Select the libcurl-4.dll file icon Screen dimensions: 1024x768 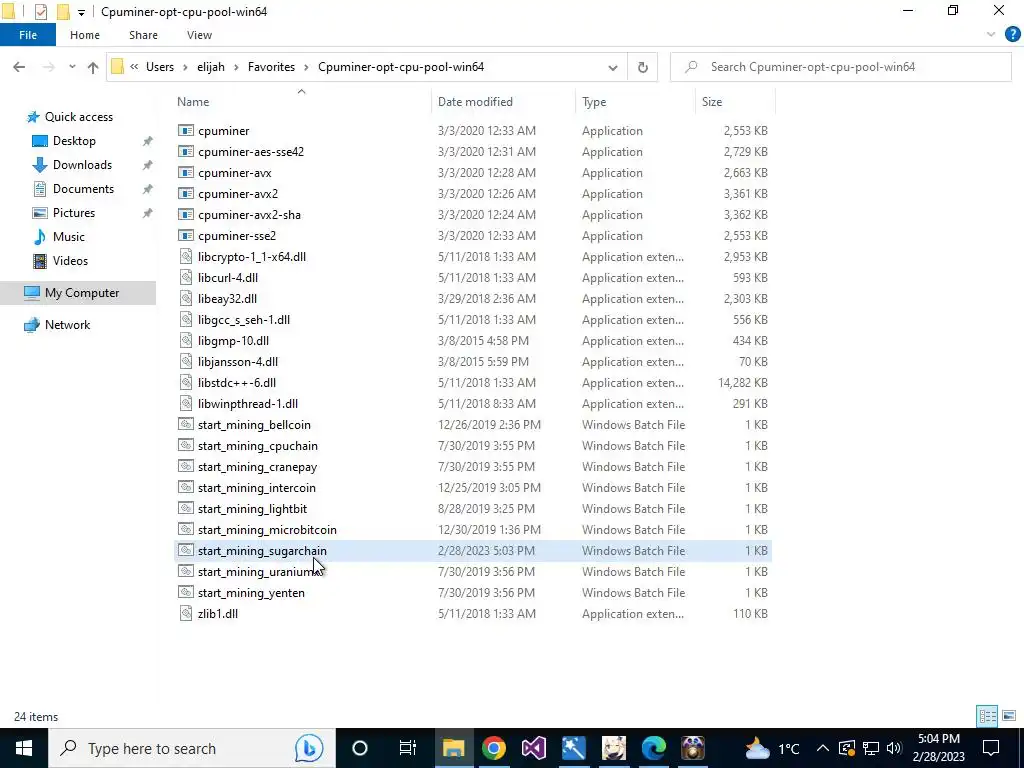(186, 278)
